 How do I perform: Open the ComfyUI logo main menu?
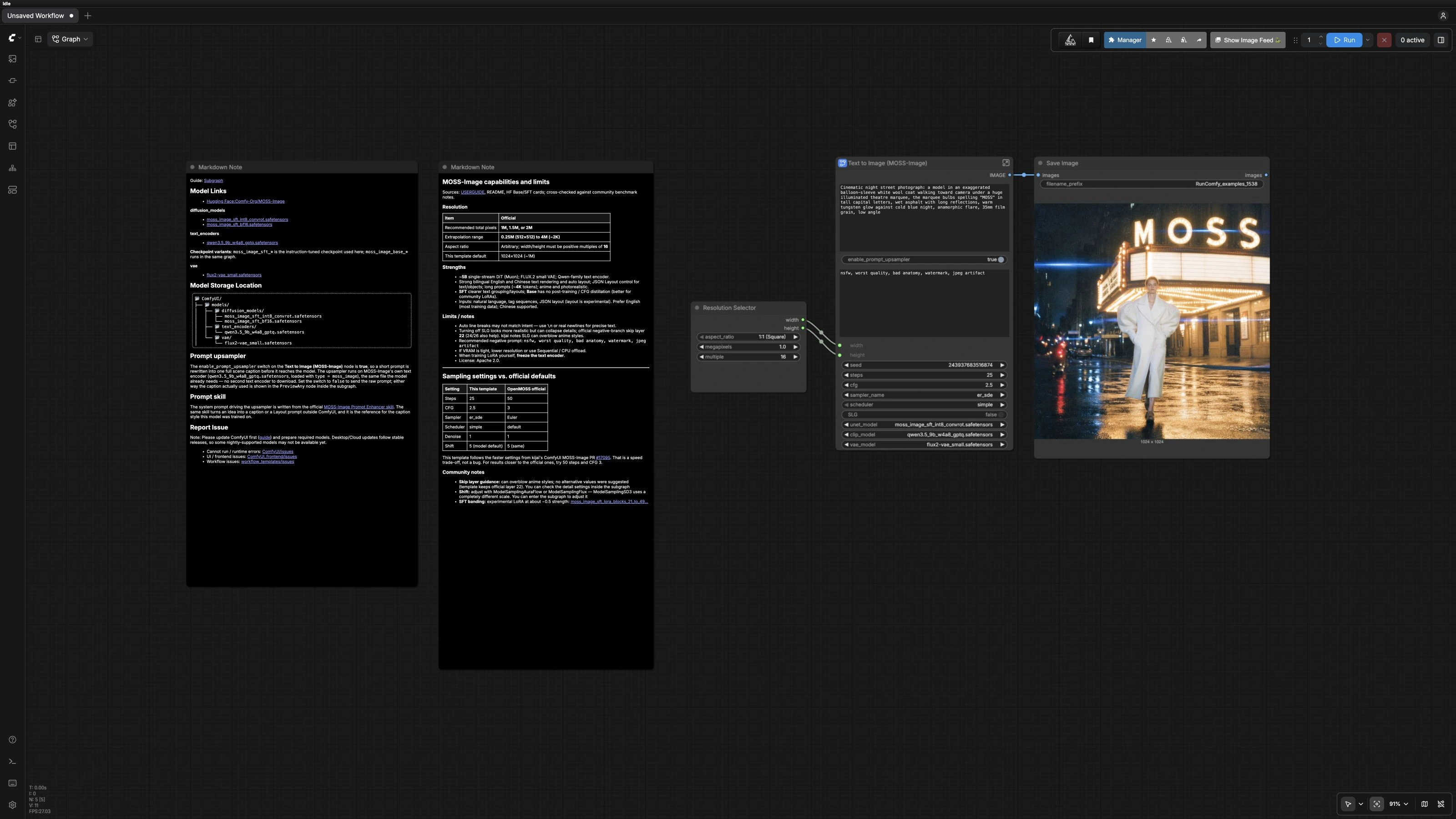tap(15, 38)
